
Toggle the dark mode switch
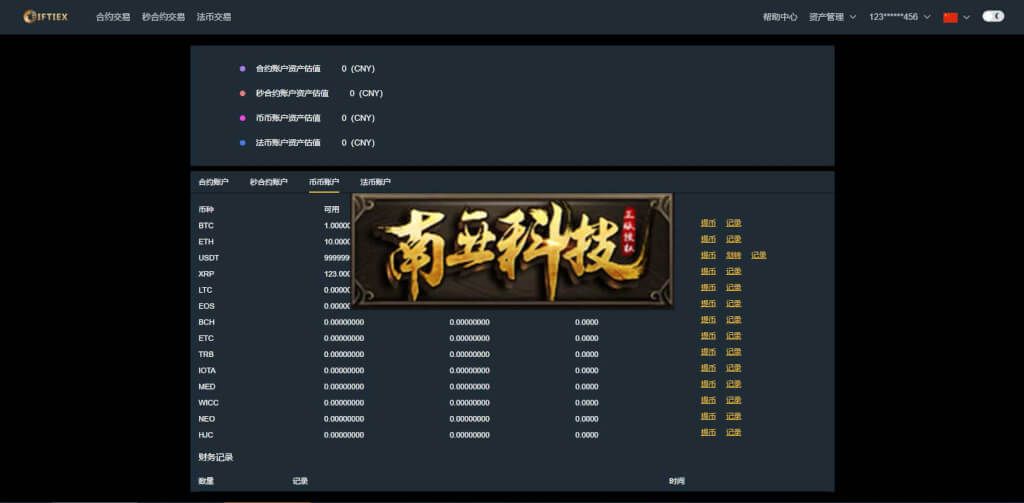[993, 16]
